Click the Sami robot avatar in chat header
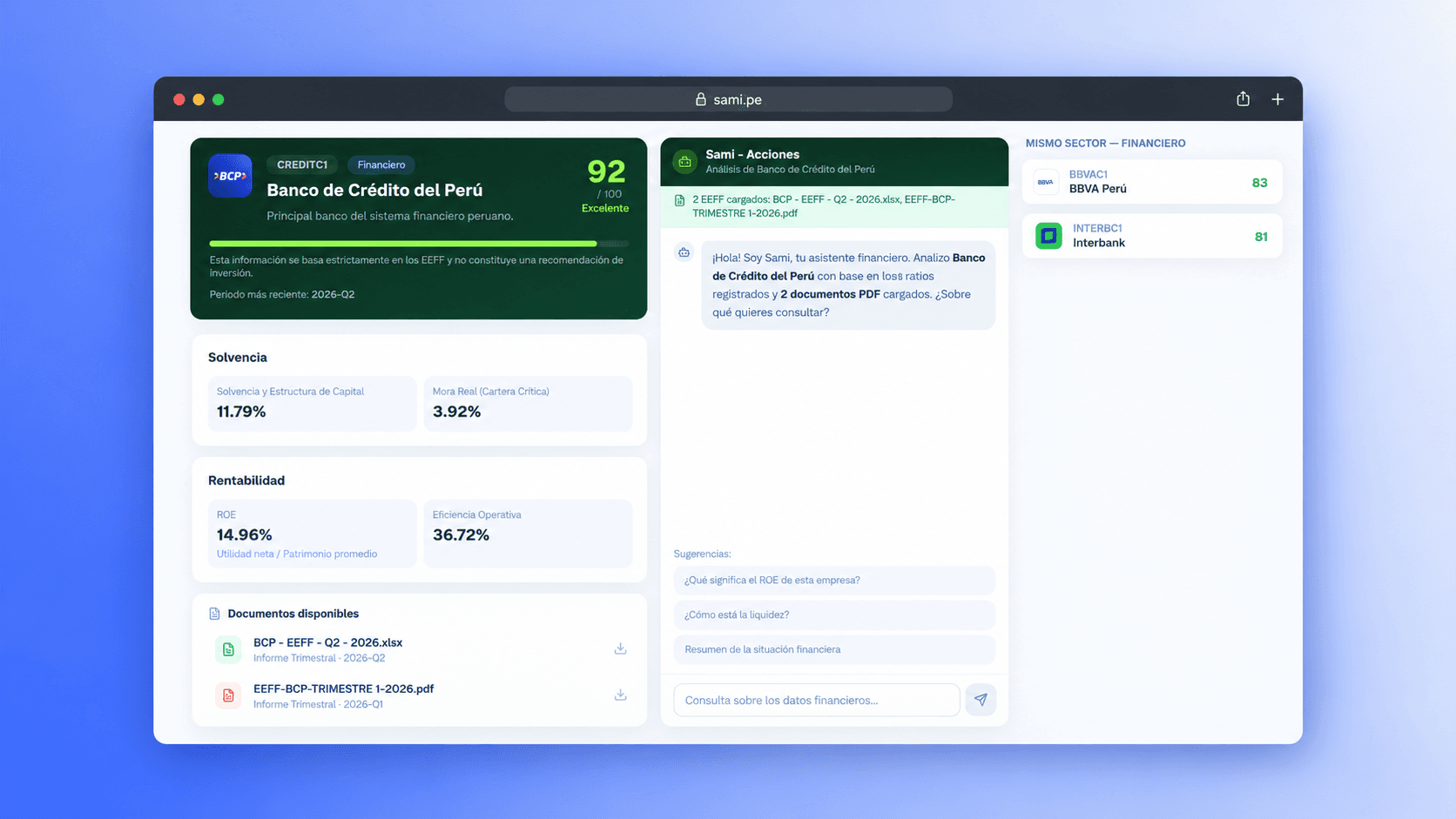Viewport: 1456px width, 819px height. tap(685, 161)
